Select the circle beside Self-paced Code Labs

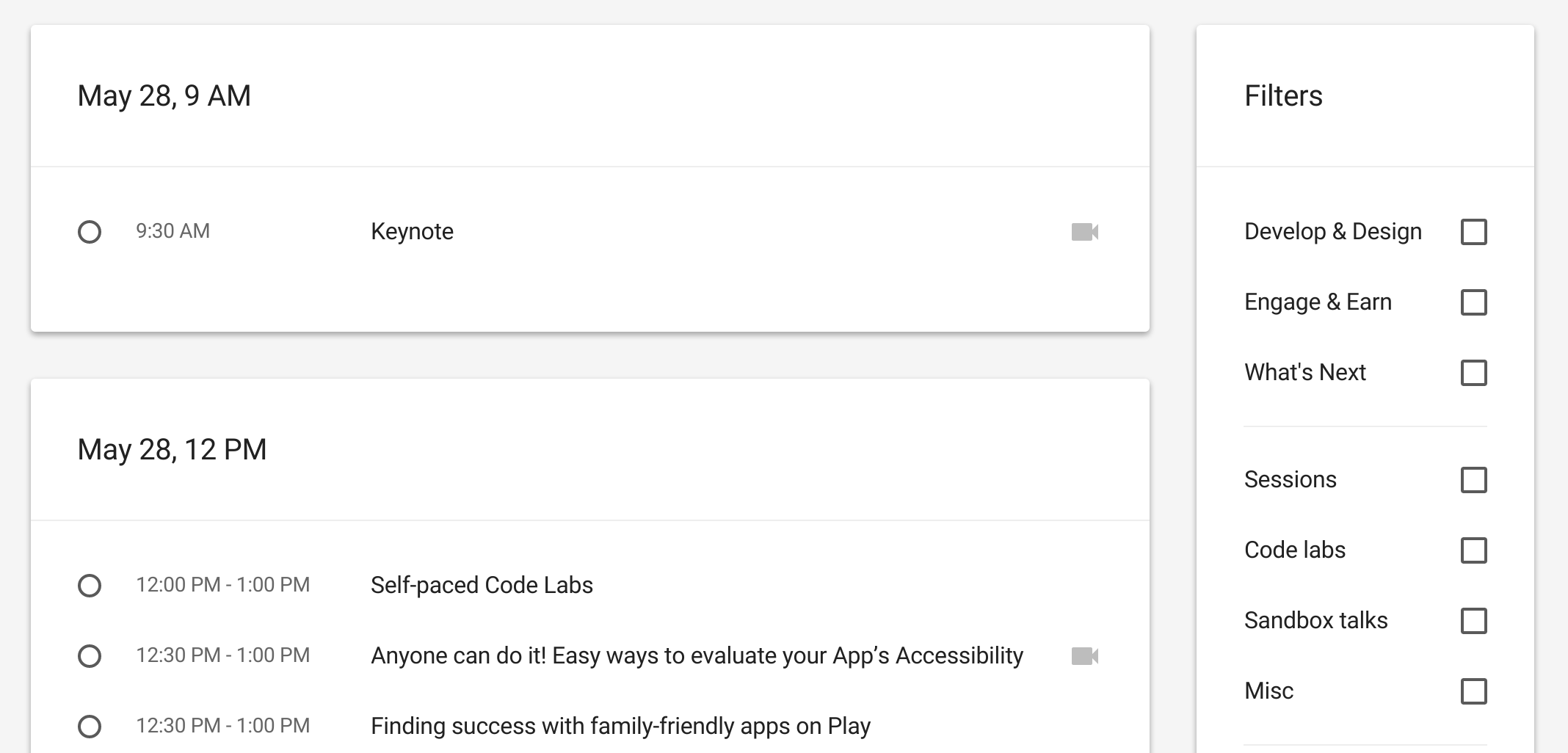[x=90, y=586]
